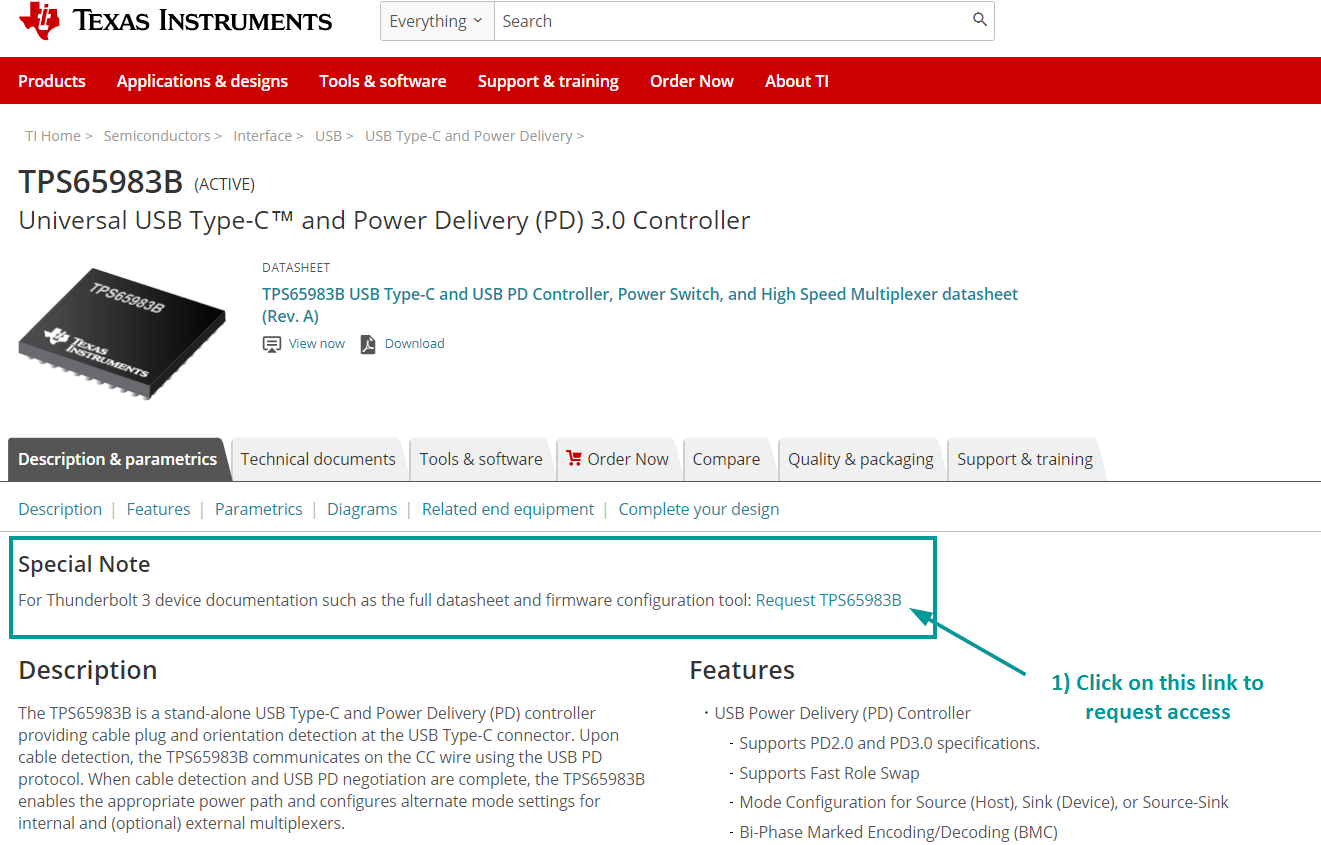This screenshot has width=1321, height=845.
Task: Click the Download datasheet link
Action: [x=415, y=344]
